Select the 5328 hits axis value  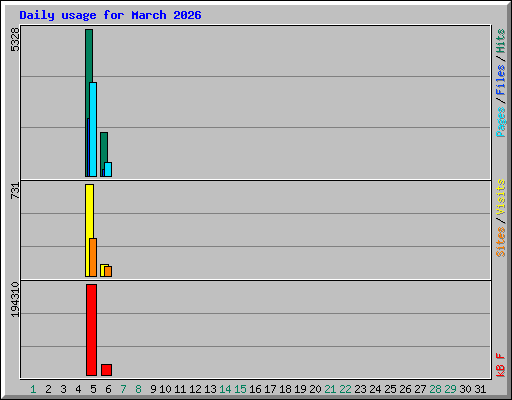pos(15,40)
